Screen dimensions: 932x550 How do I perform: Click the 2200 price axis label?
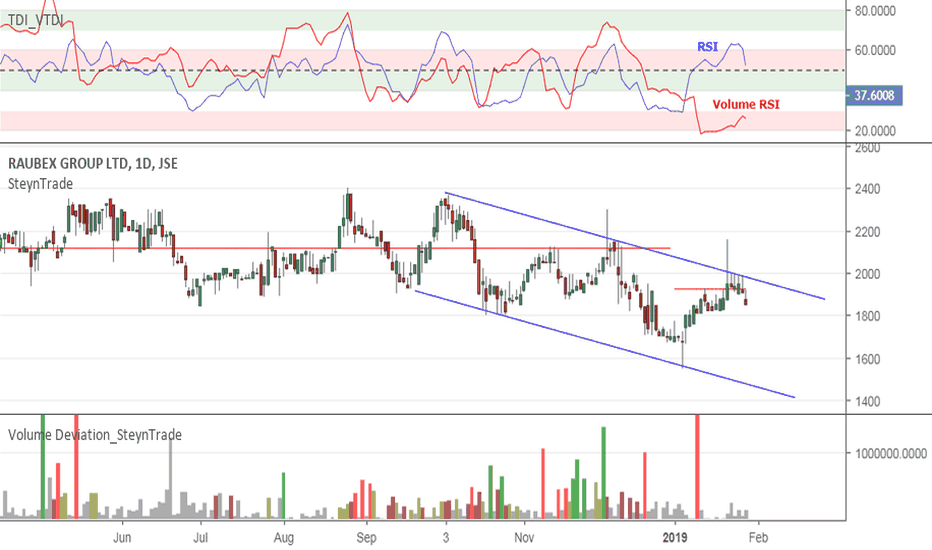point(867,232)
